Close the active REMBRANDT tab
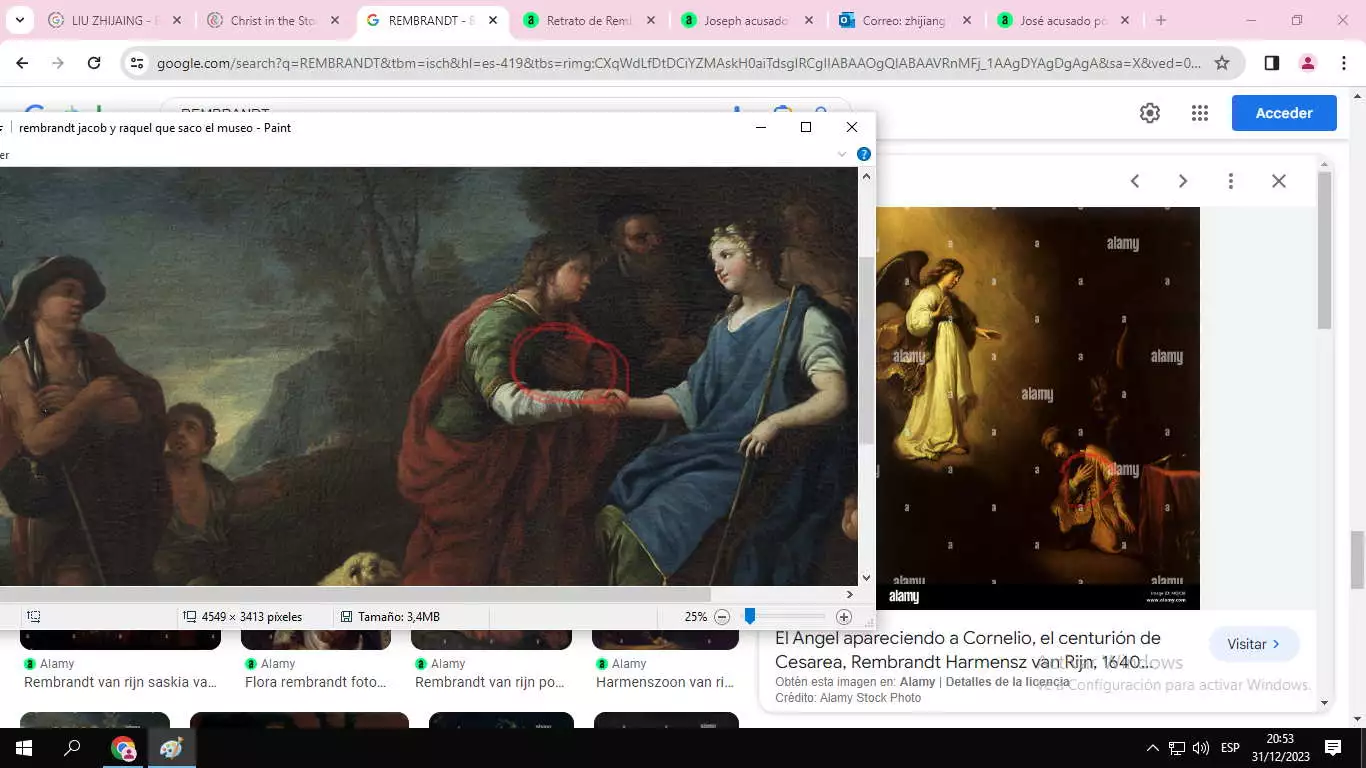1366x768 pixels. click(x=492, y=20)
